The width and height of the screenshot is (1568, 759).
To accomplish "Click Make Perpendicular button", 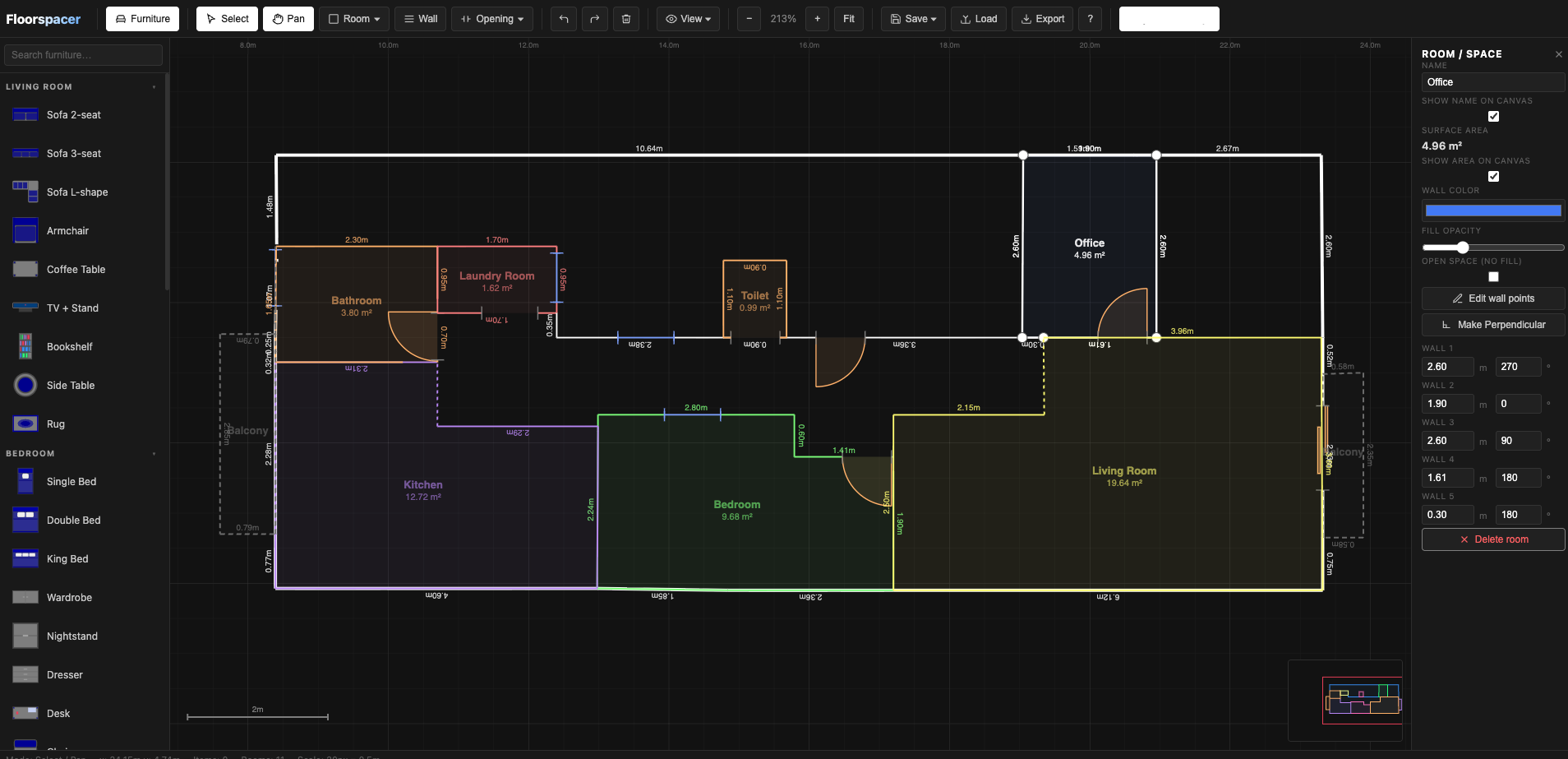I will click(x=1493, y=325).
